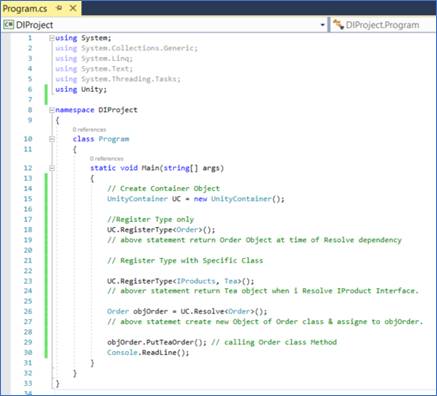Click line number 15 in the margin

pos(28,199)
